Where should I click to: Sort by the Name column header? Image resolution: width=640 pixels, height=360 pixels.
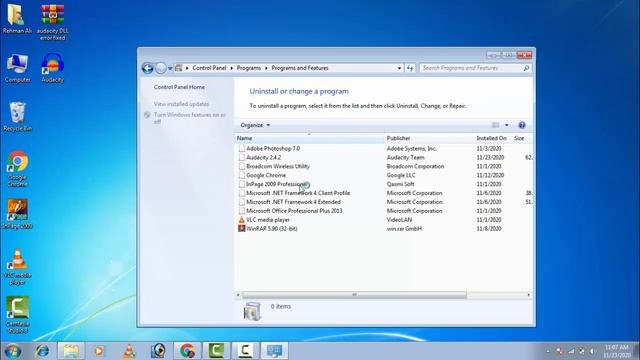(310, 138)
